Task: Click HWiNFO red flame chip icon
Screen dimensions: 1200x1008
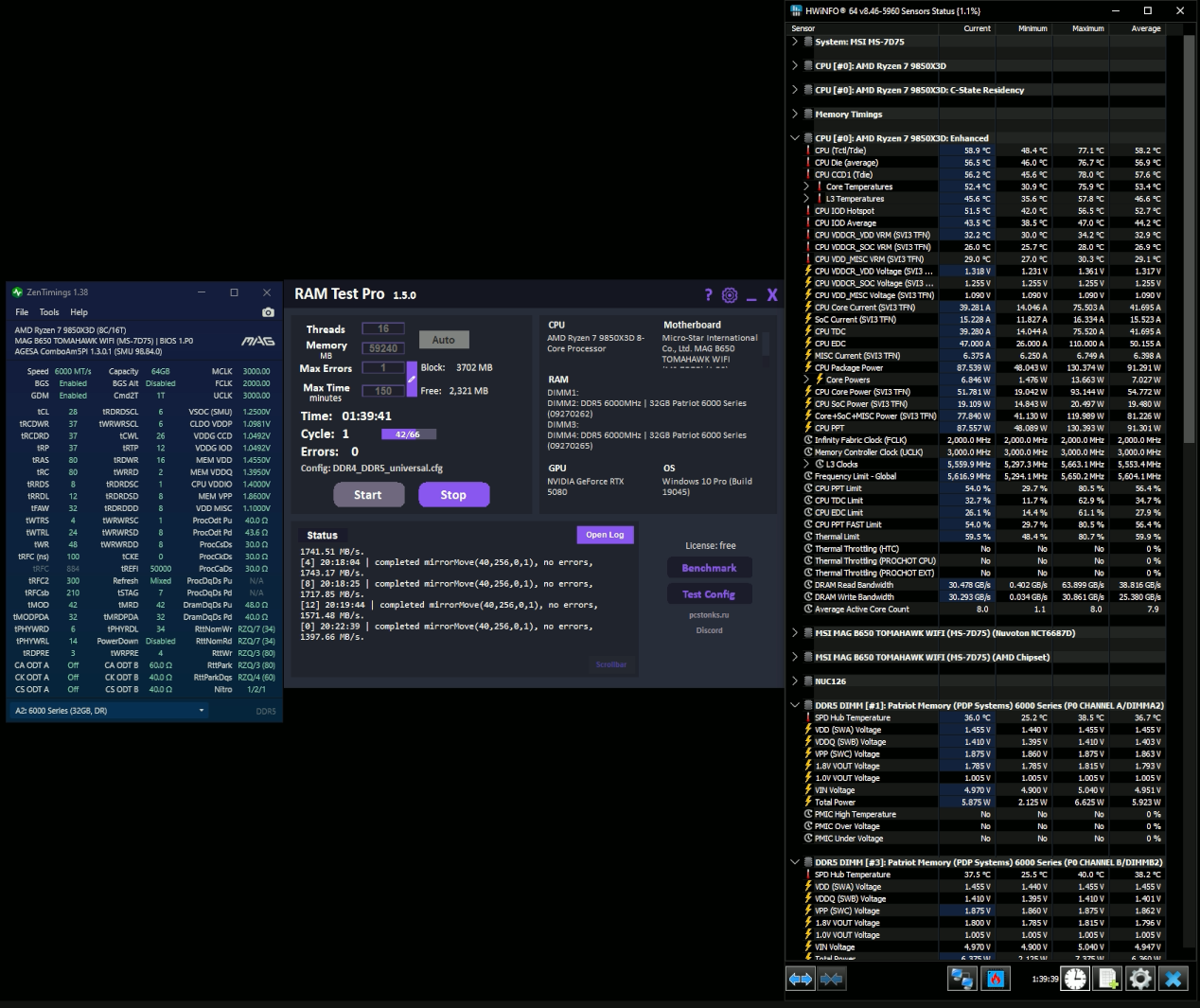Action: click(x=996, y=979)
